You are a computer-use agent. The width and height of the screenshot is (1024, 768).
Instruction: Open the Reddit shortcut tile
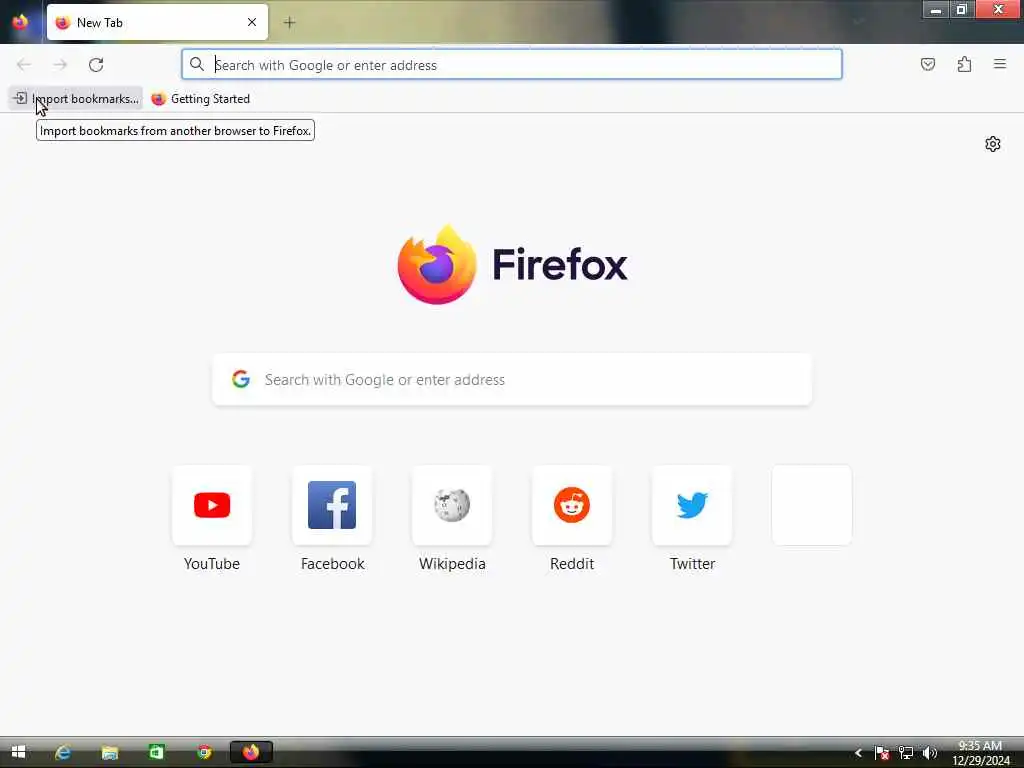pyautogui.click(x=572, y=505)
